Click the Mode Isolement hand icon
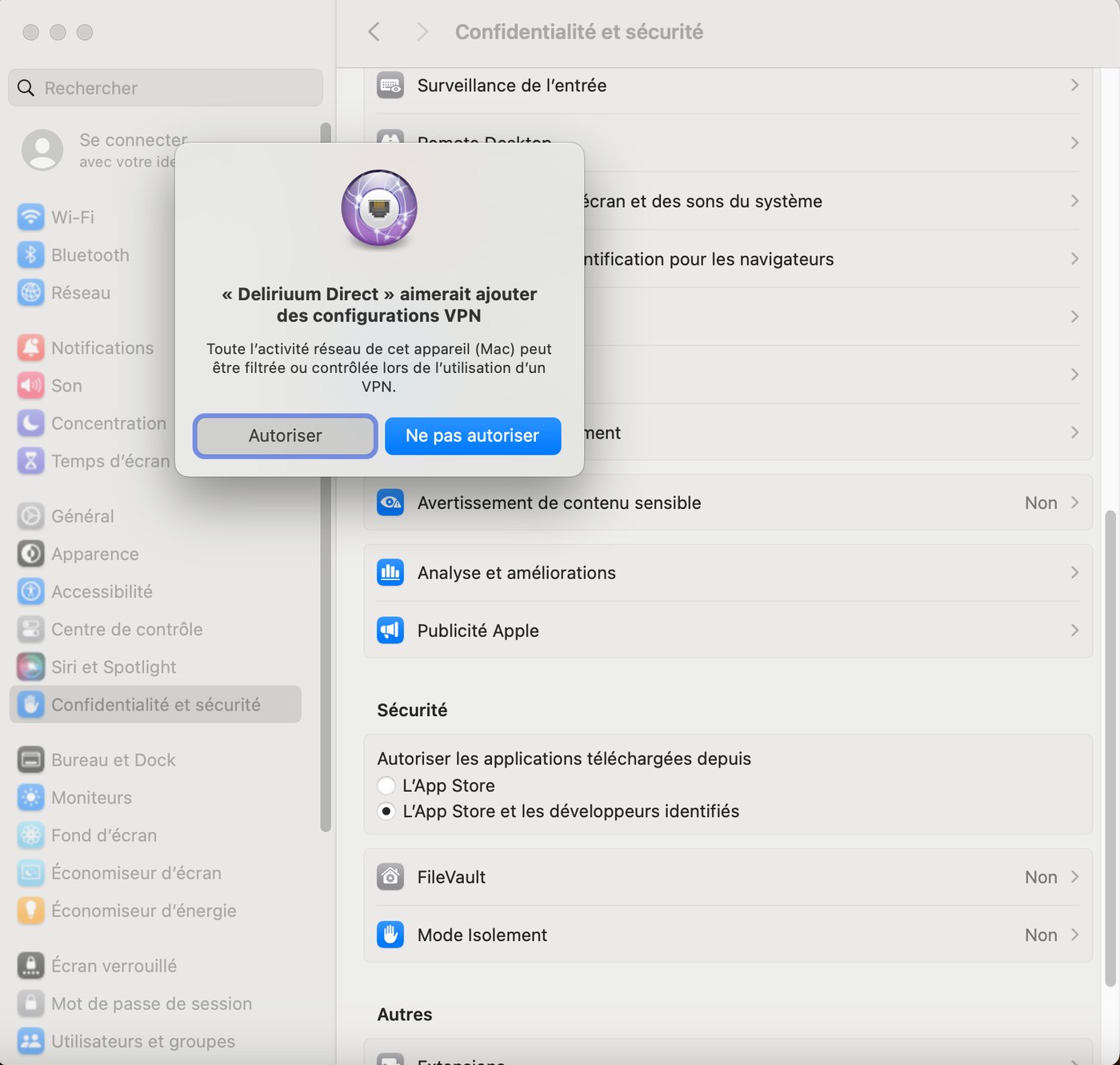 pos(390,934)
